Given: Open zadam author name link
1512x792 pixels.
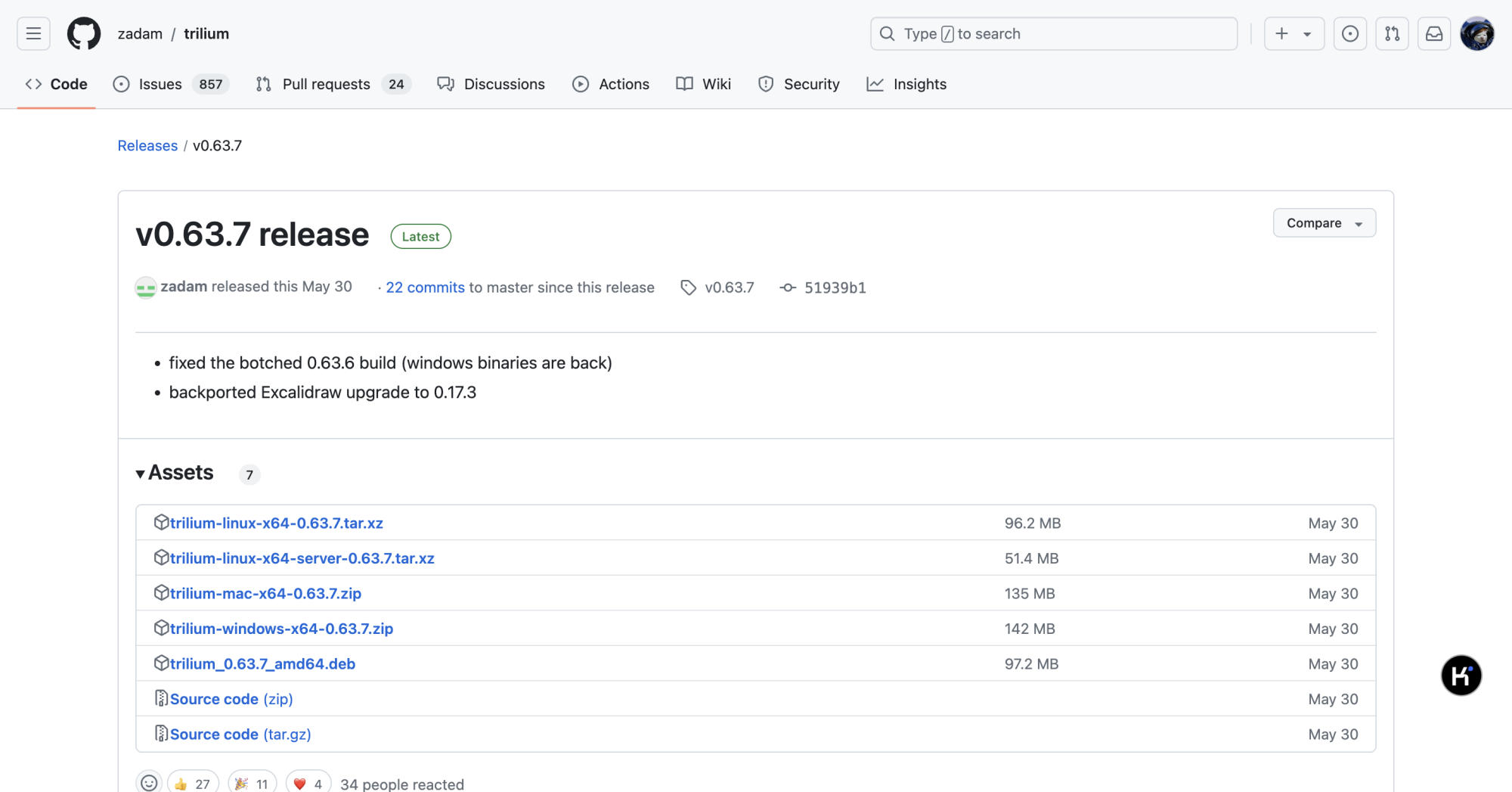Looking at the screenshot, I should pyautogui.click(x=184, y=287).
